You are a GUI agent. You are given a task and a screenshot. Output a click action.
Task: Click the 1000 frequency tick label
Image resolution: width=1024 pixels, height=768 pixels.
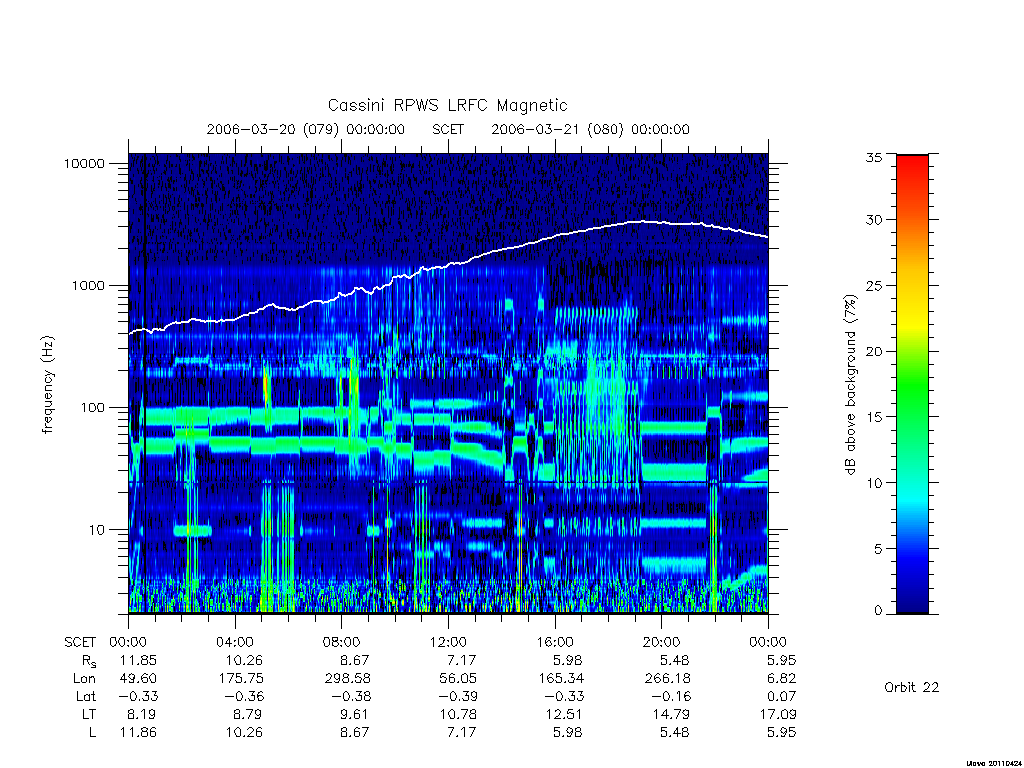point(88,285)
